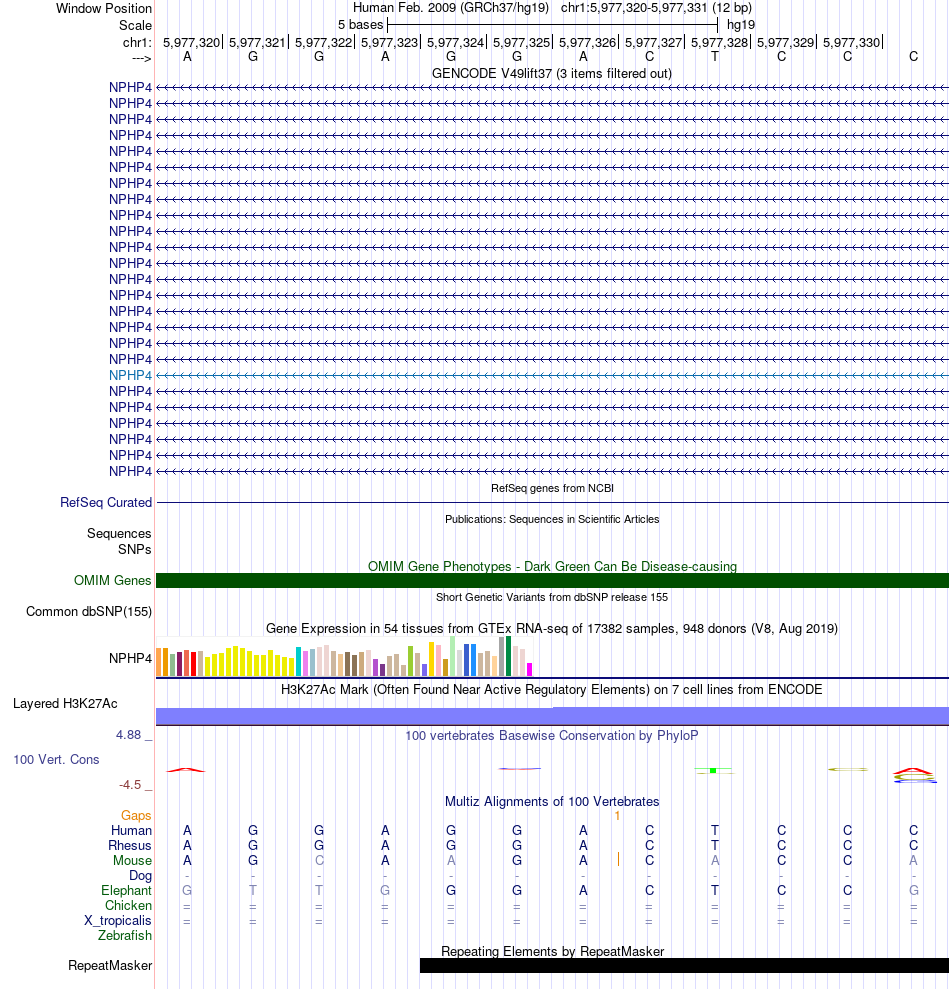Click the Window Position label
This screenshot has width=950, height=989.
pyautogui.click(x=103, y=9)
